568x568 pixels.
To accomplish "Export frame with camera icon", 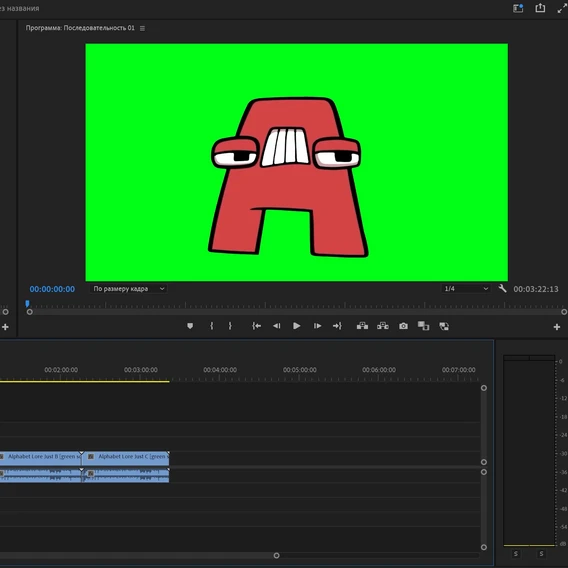I will [x=403, y=326].
